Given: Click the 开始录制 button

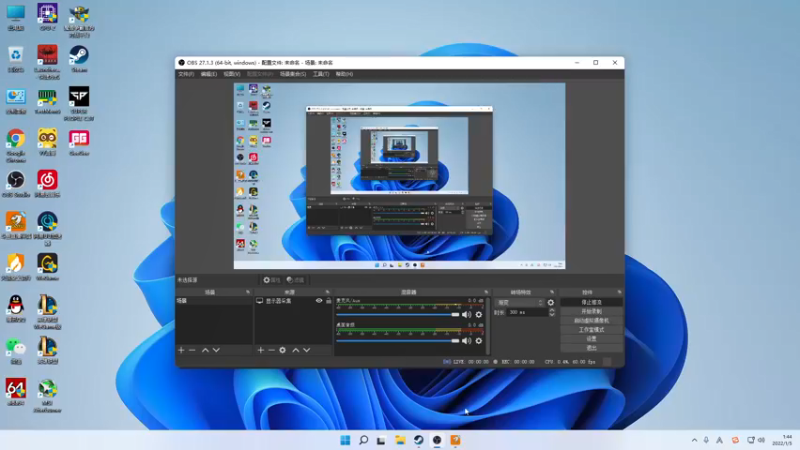Looking at the screenshot, I should point(591,311).
